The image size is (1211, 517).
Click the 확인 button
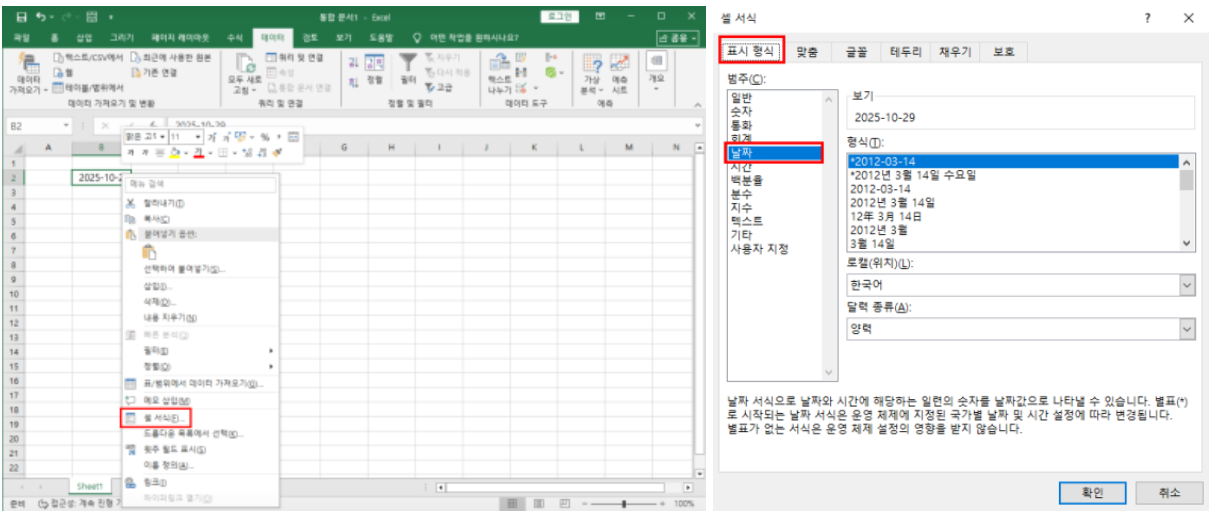(x=1092, y=492)
